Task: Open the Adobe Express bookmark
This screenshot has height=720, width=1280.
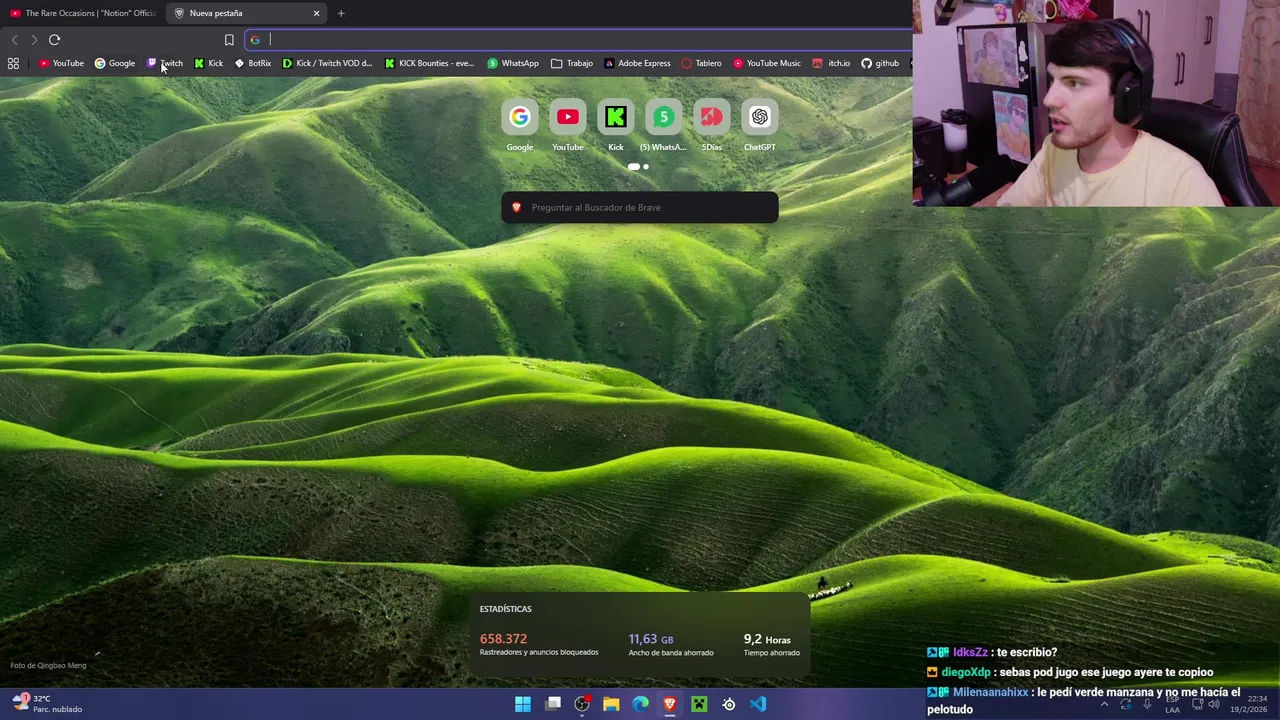Action: (x=637, y=63)
